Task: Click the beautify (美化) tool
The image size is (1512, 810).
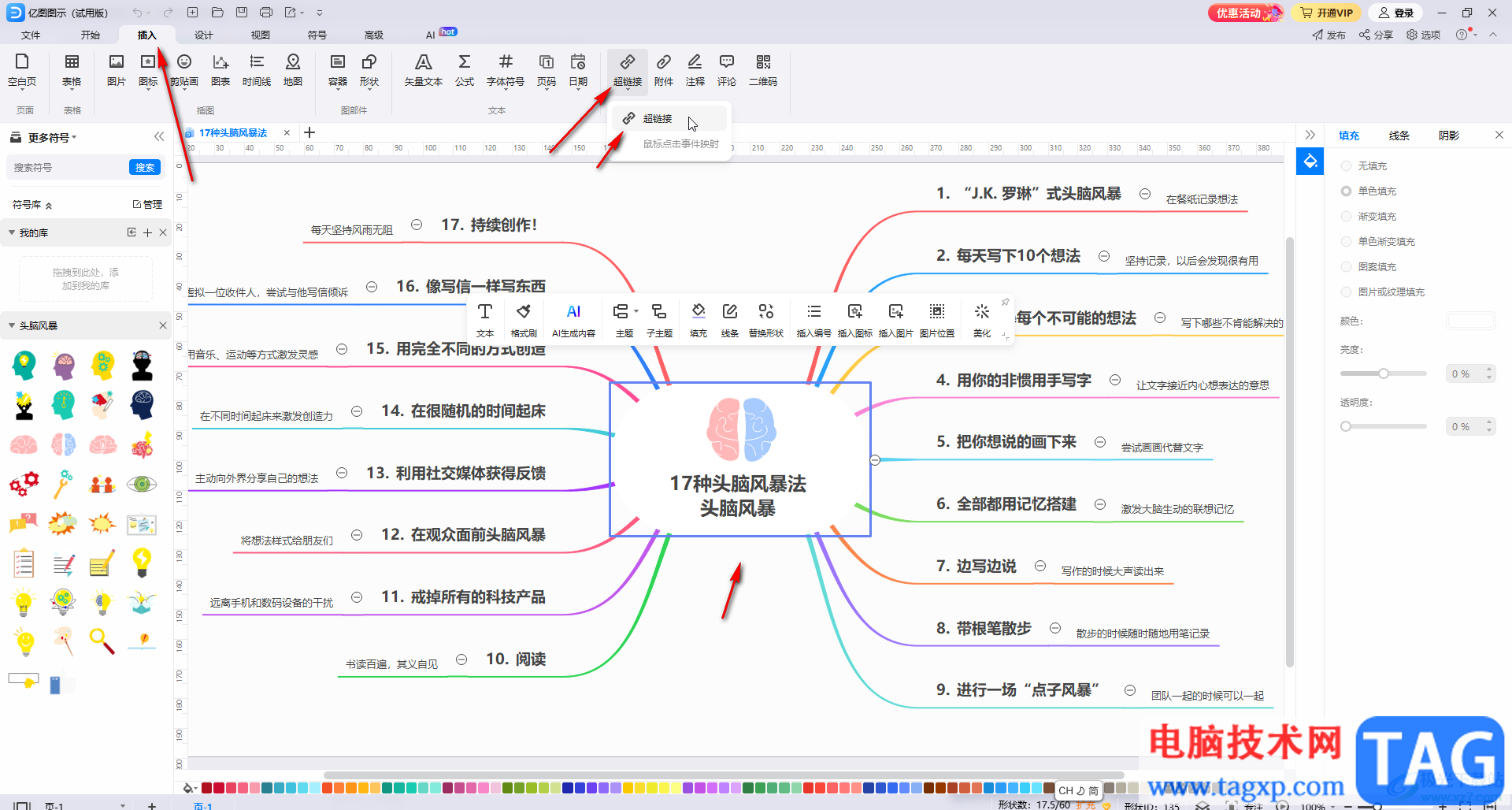Action: point(982,320)
